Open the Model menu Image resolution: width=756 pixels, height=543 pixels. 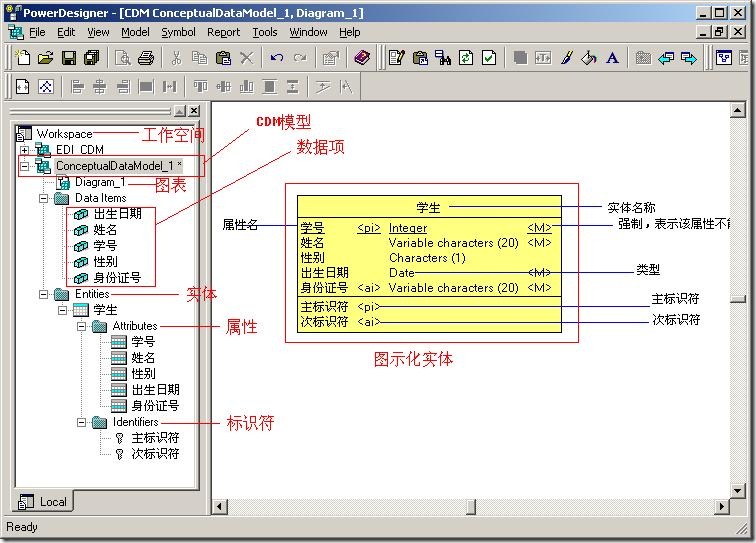(135, 32)
